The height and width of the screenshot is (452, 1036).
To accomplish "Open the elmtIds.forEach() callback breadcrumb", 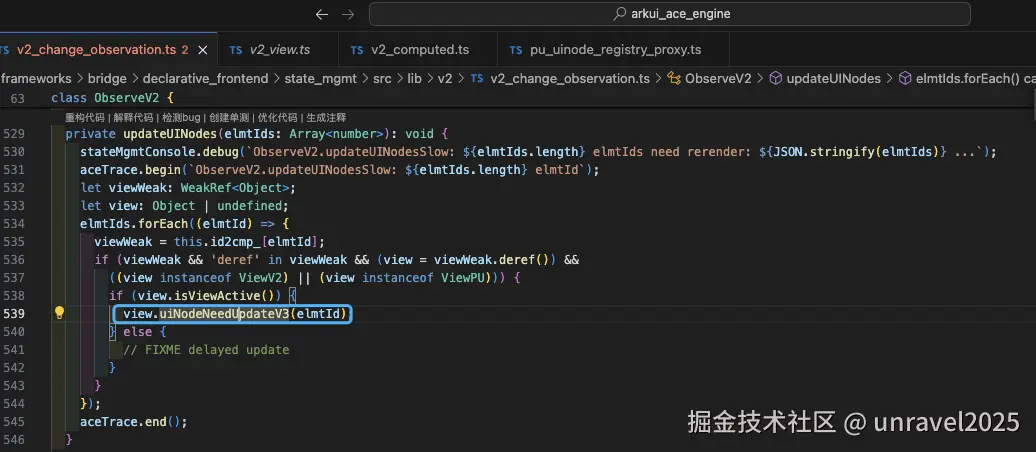I will [x=968, y=79].
